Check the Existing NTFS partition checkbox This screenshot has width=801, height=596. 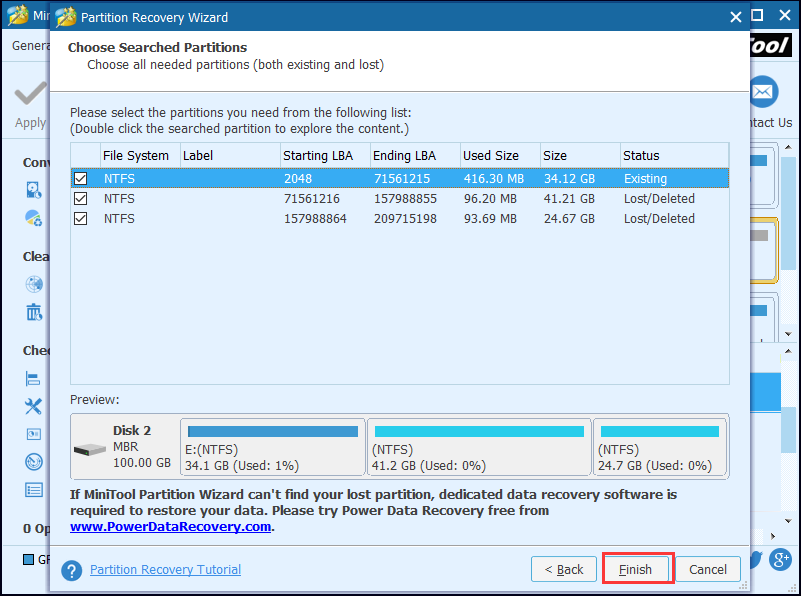point(80,178)
